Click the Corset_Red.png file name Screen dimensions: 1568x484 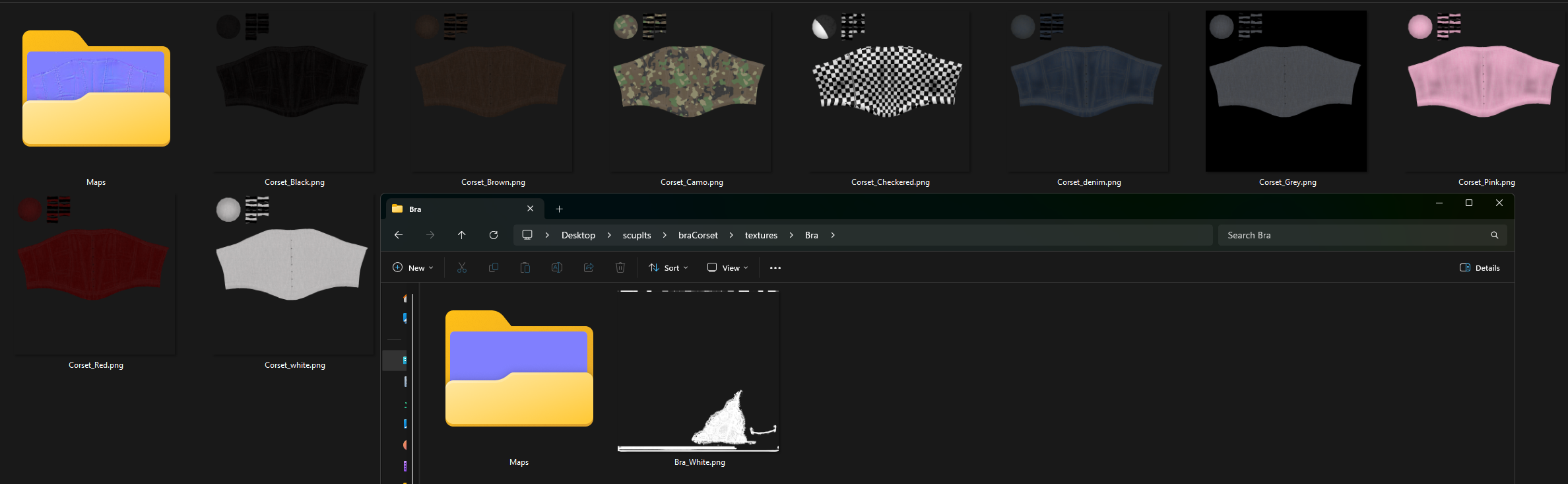(96, 365)
